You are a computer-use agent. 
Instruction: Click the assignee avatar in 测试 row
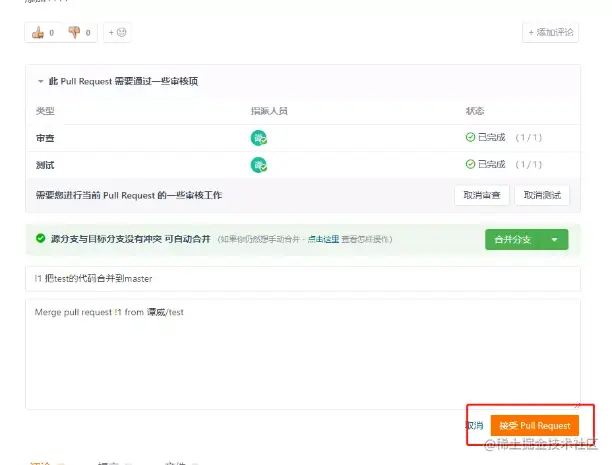tap(258, 165)
